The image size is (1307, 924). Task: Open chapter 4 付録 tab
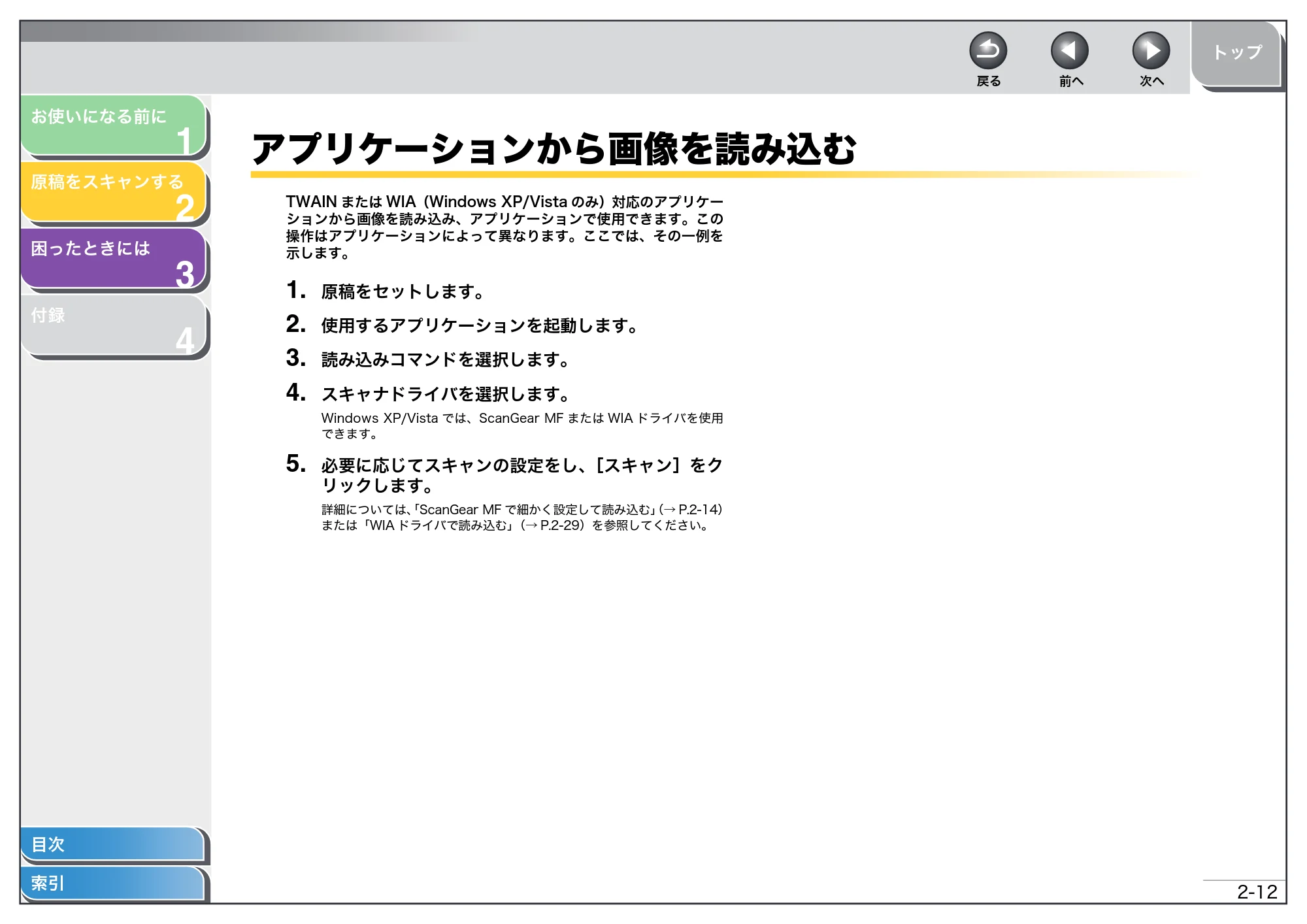click(113, 325)
